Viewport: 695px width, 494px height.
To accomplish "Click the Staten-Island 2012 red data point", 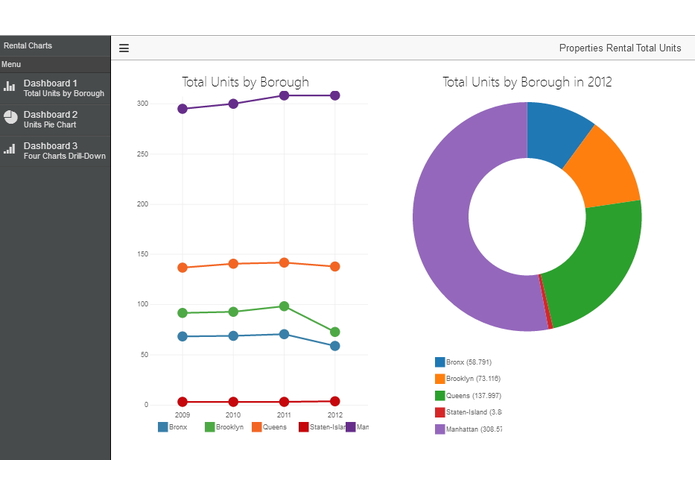I will point(335,401).
